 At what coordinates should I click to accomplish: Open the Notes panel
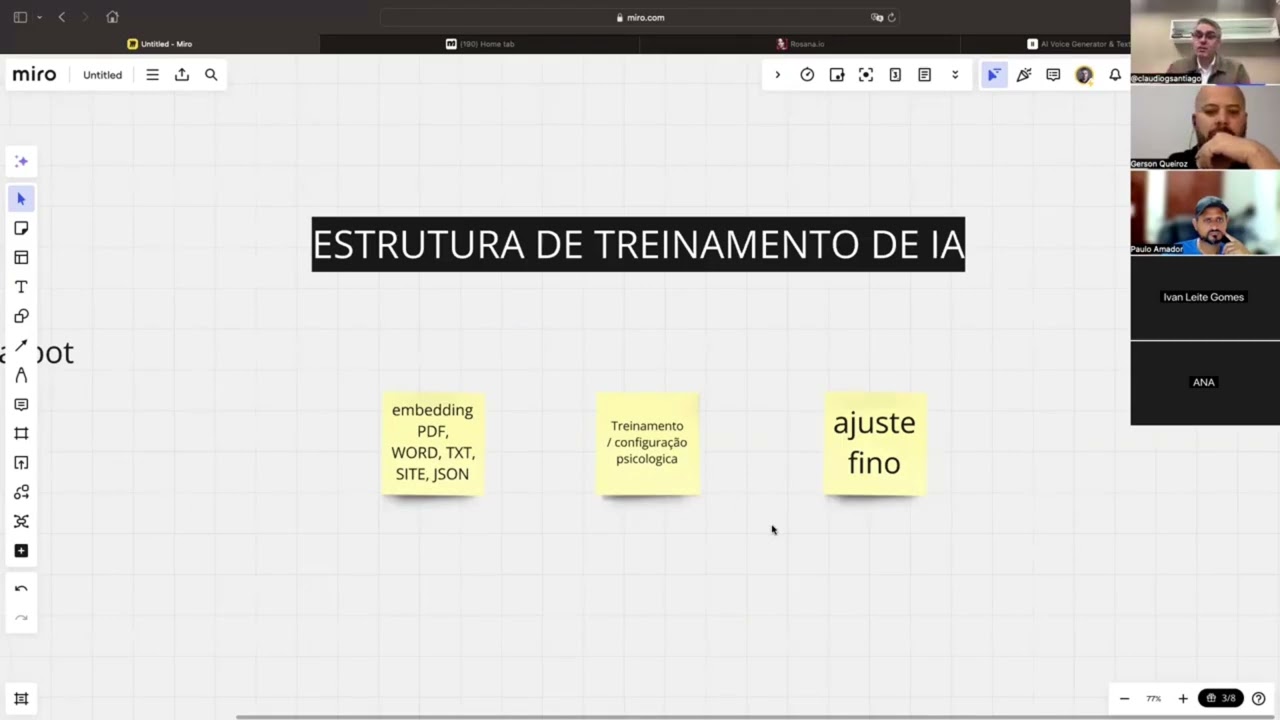click(x=925, y=75)
